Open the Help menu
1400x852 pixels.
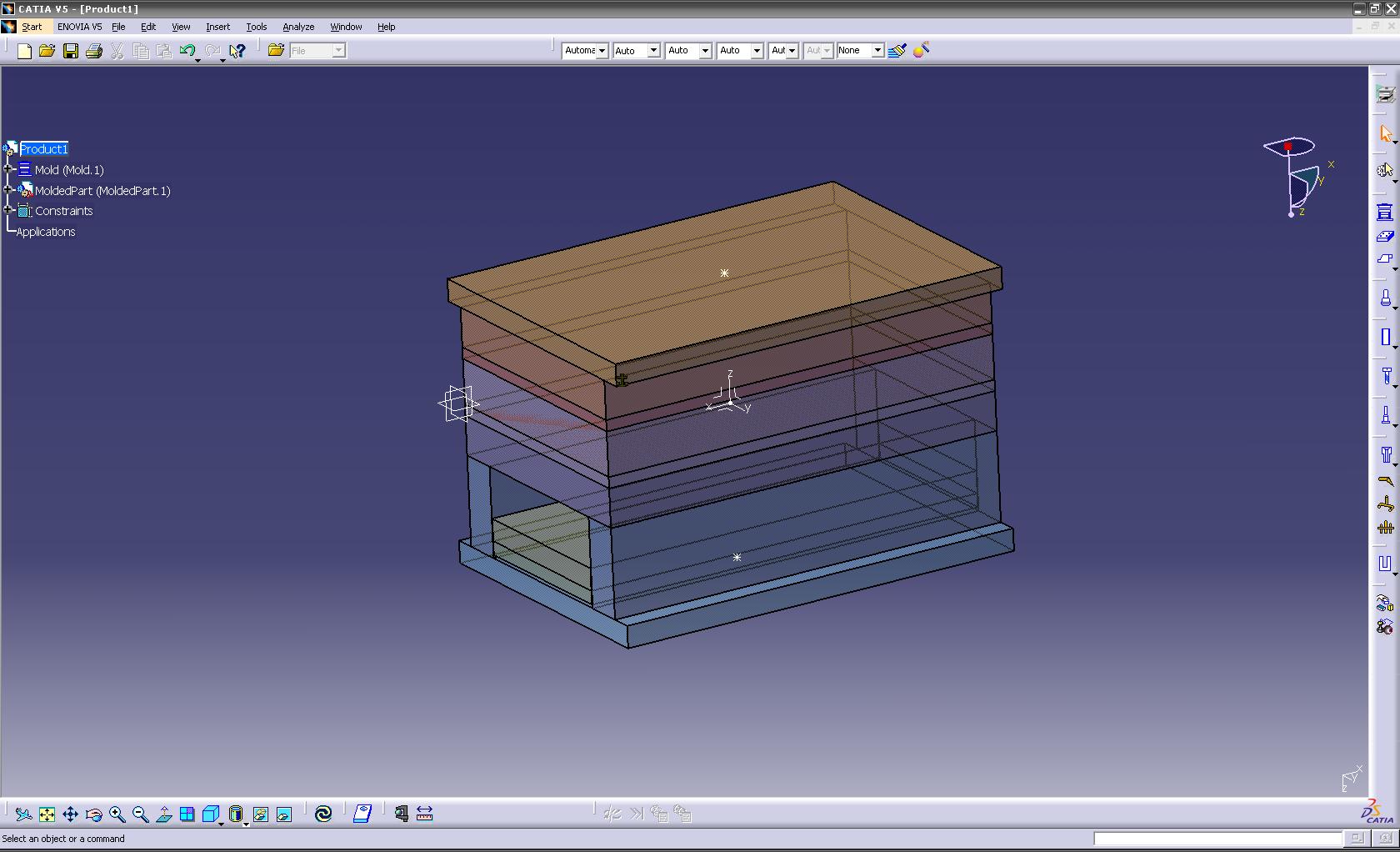386,27
